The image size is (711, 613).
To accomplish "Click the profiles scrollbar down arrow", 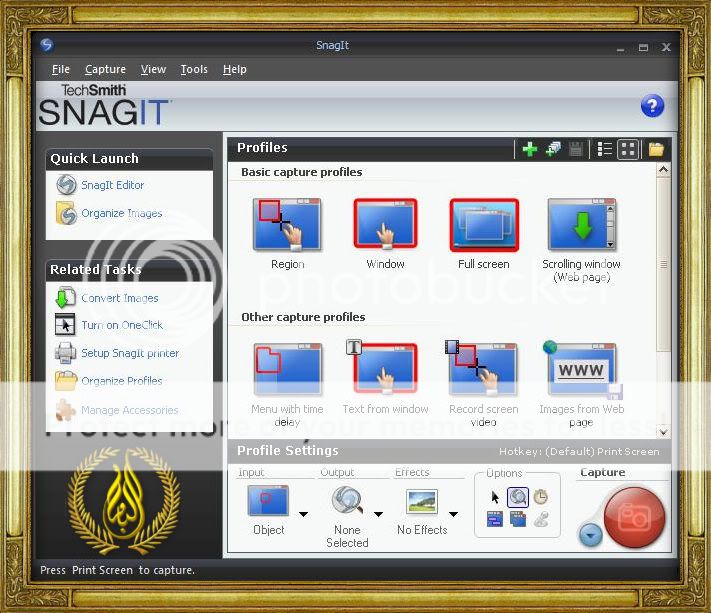I will tap(663, 432).
